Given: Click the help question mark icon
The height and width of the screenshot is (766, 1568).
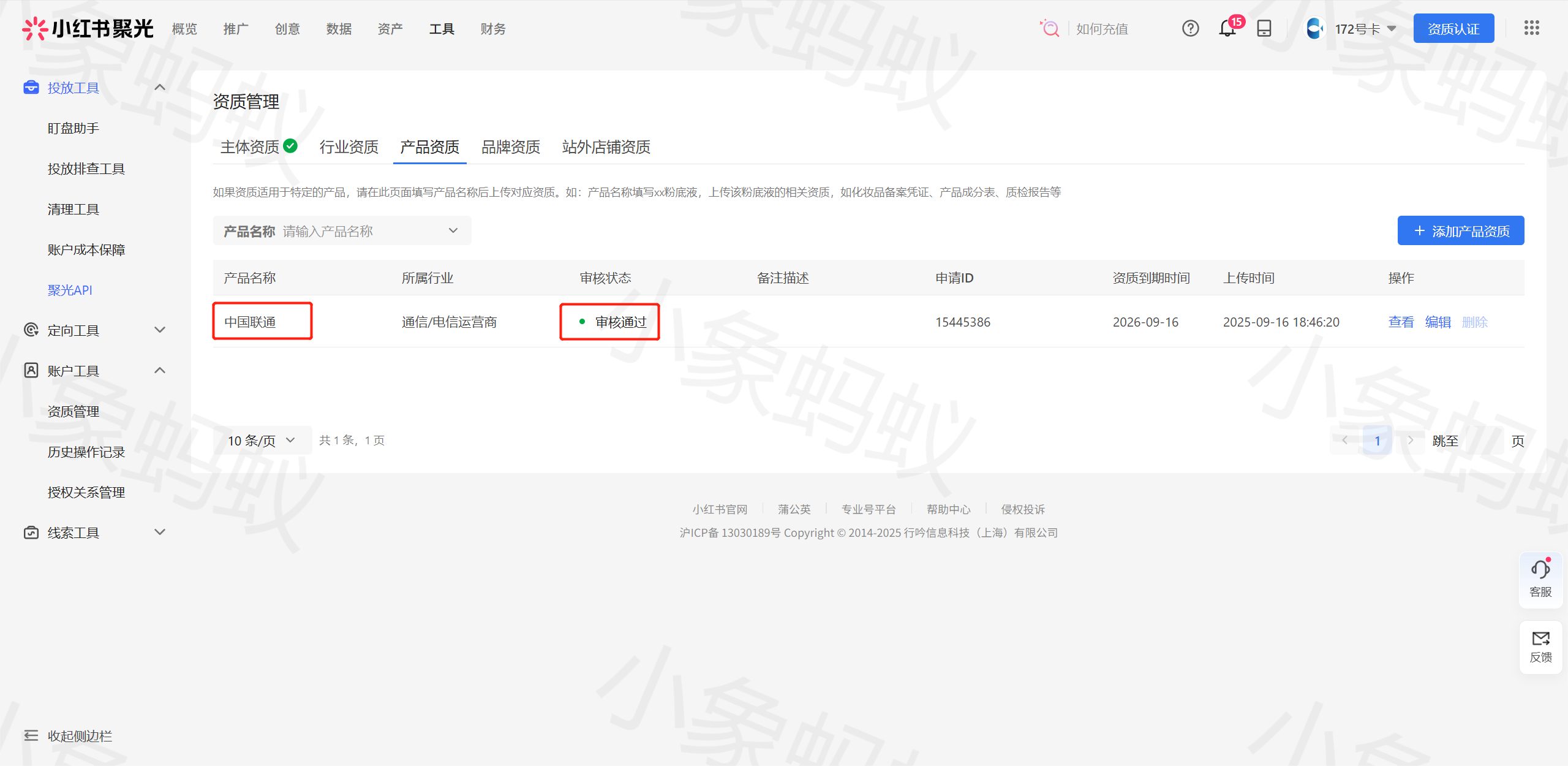Looking at the screenshot, I should point(1190,29).
